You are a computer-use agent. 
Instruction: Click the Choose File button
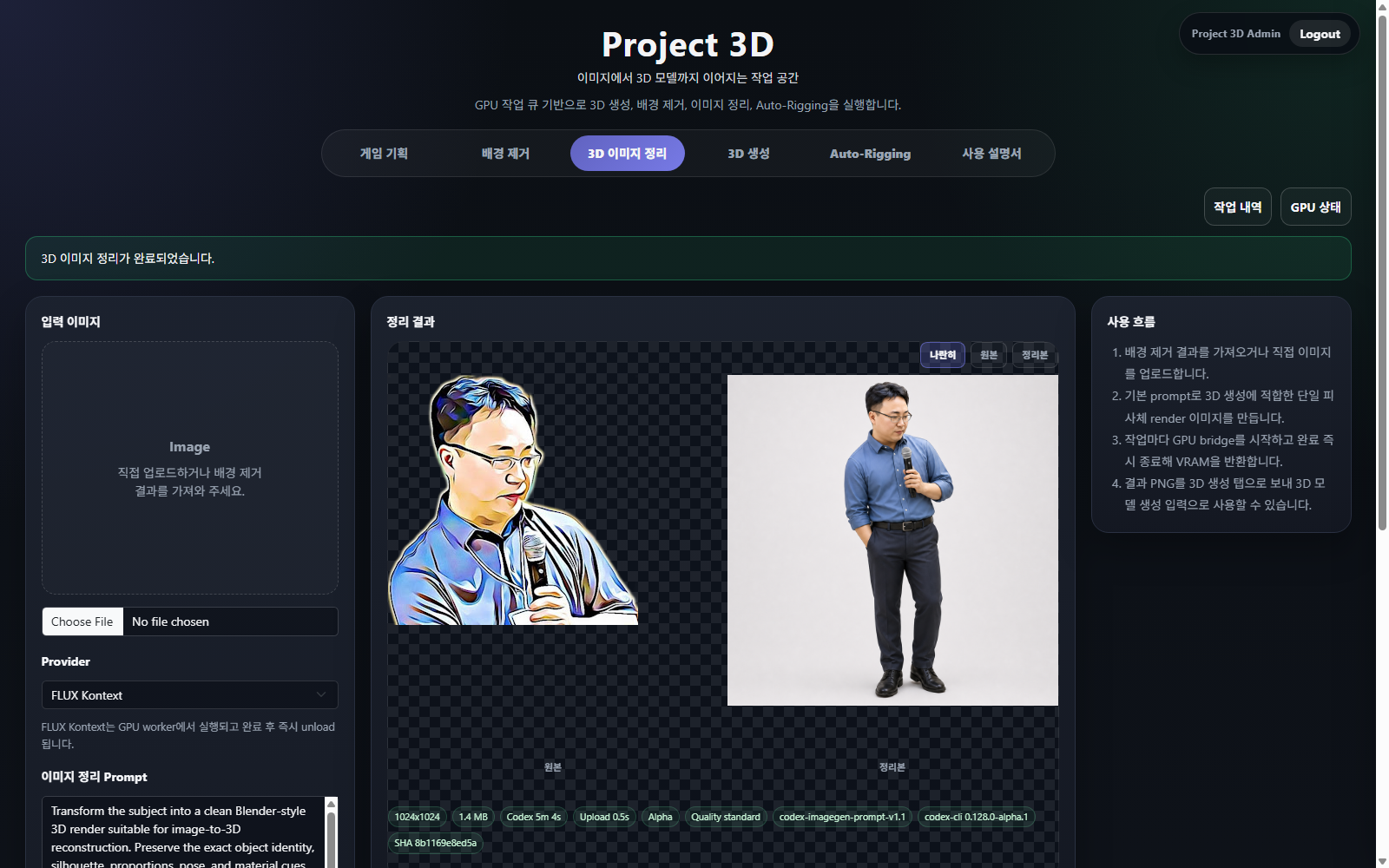[82, 621]
